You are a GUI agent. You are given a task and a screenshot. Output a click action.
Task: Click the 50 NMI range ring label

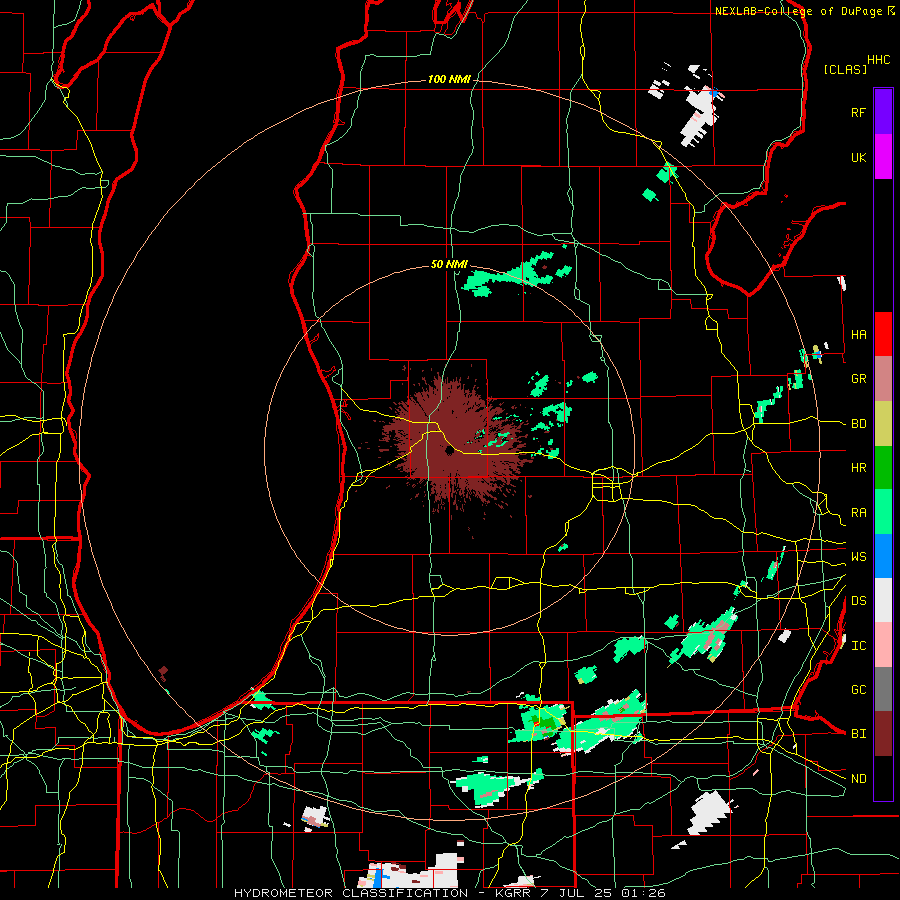(x=449, y=265)
